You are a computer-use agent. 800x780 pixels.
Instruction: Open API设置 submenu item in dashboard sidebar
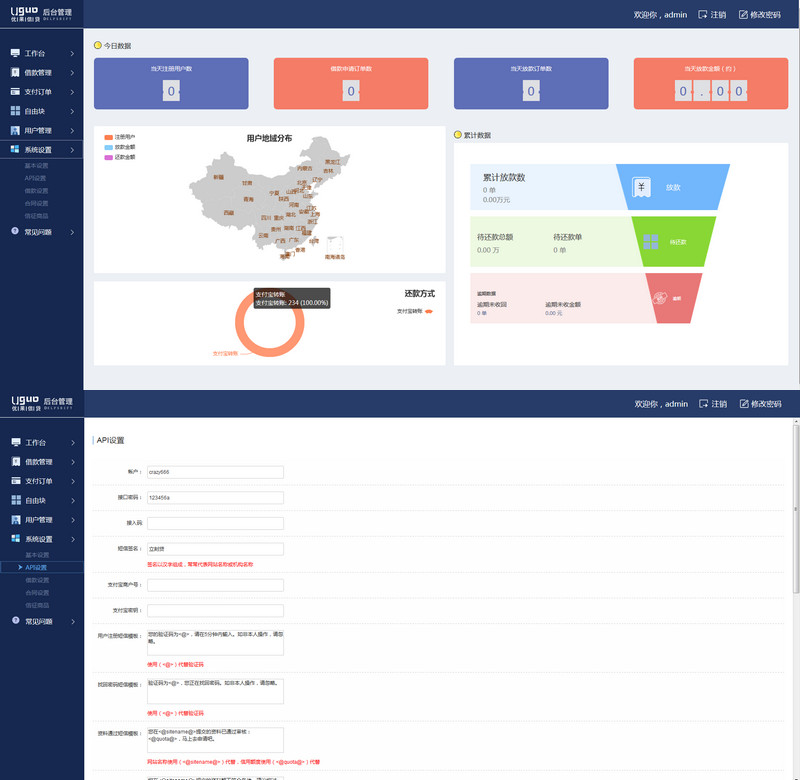[35, 178]
